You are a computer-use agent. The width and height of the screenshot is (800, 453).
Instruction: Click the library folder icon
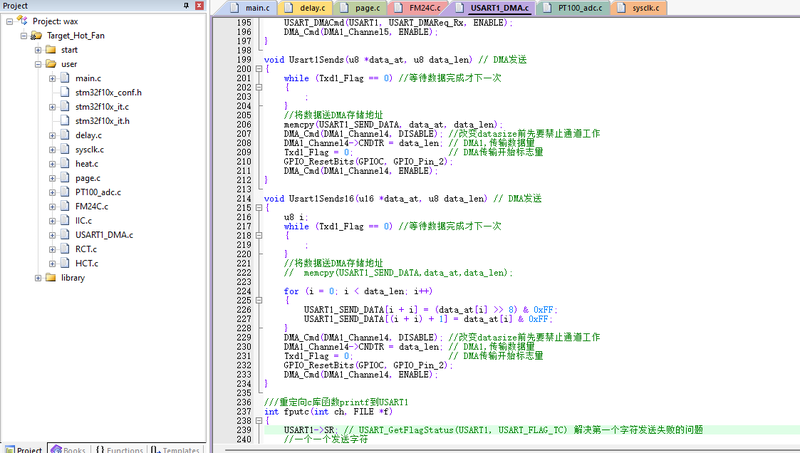coord(51,278)
